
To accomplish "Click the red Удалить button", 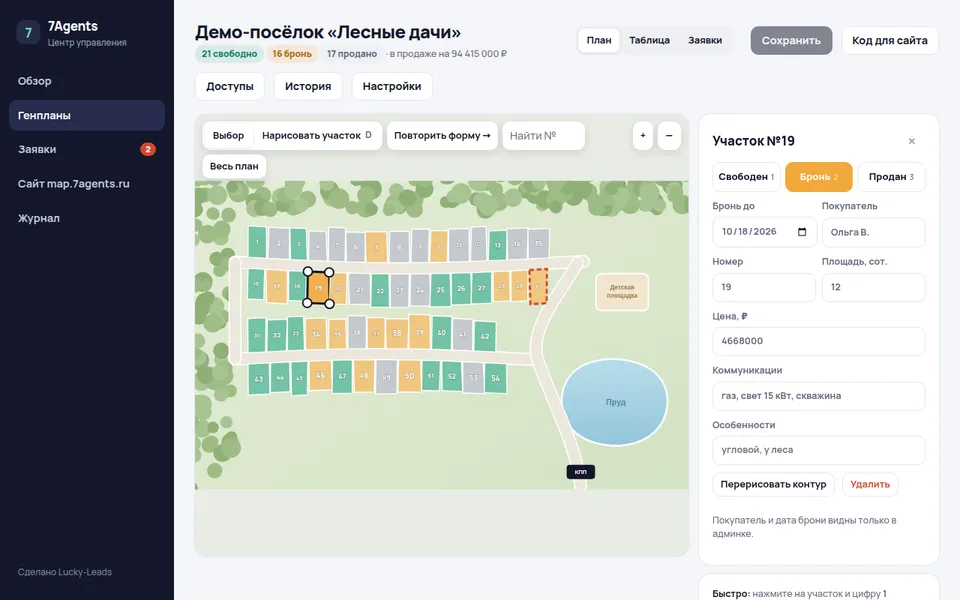I will coord(870,484).
